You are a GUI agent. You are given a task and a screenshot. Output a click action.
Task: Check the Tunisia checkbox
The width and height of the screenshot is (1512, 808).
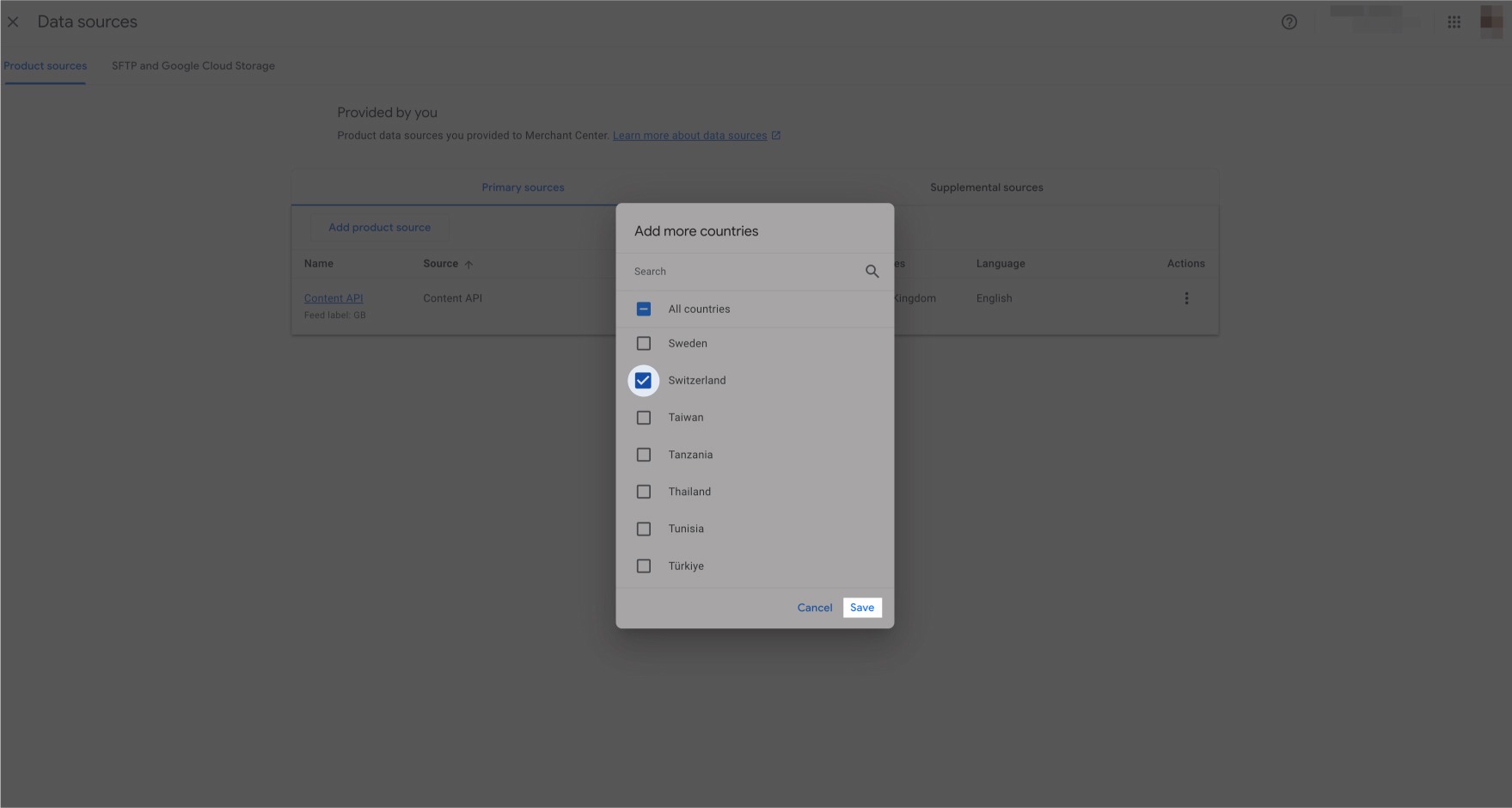643,529
